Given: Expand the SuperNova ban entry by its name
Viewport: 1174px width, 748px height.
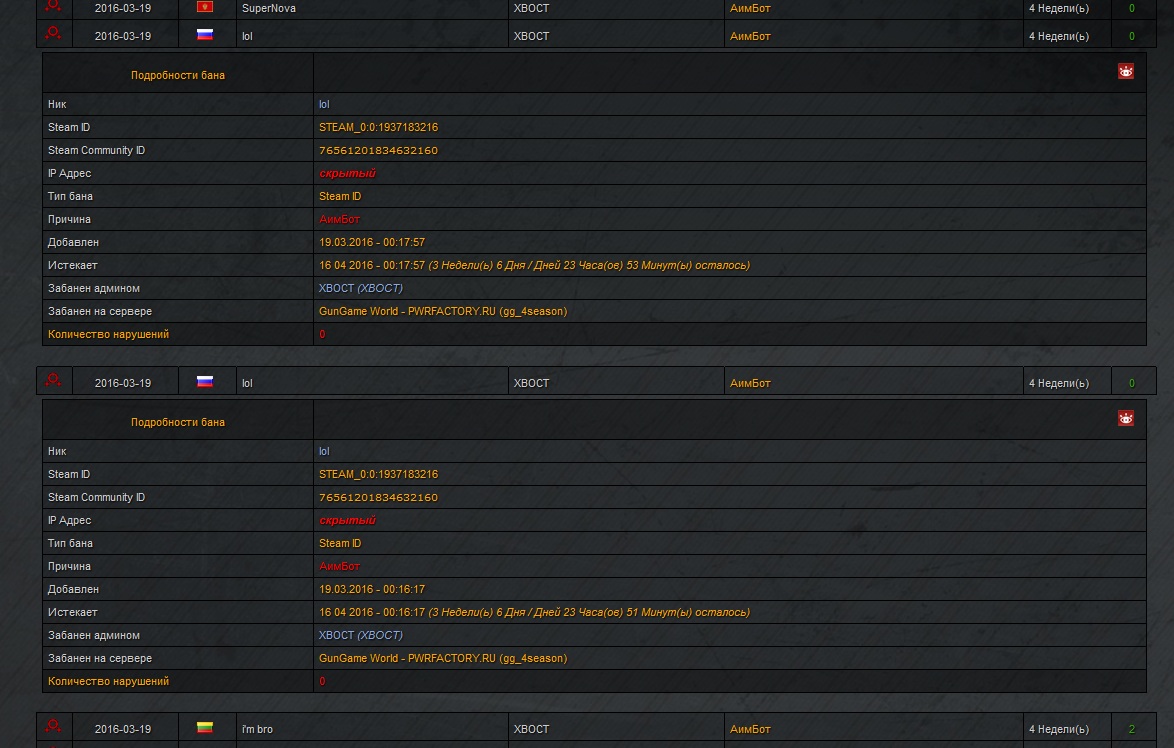Looking at the screenshot, I should [269, 8].
